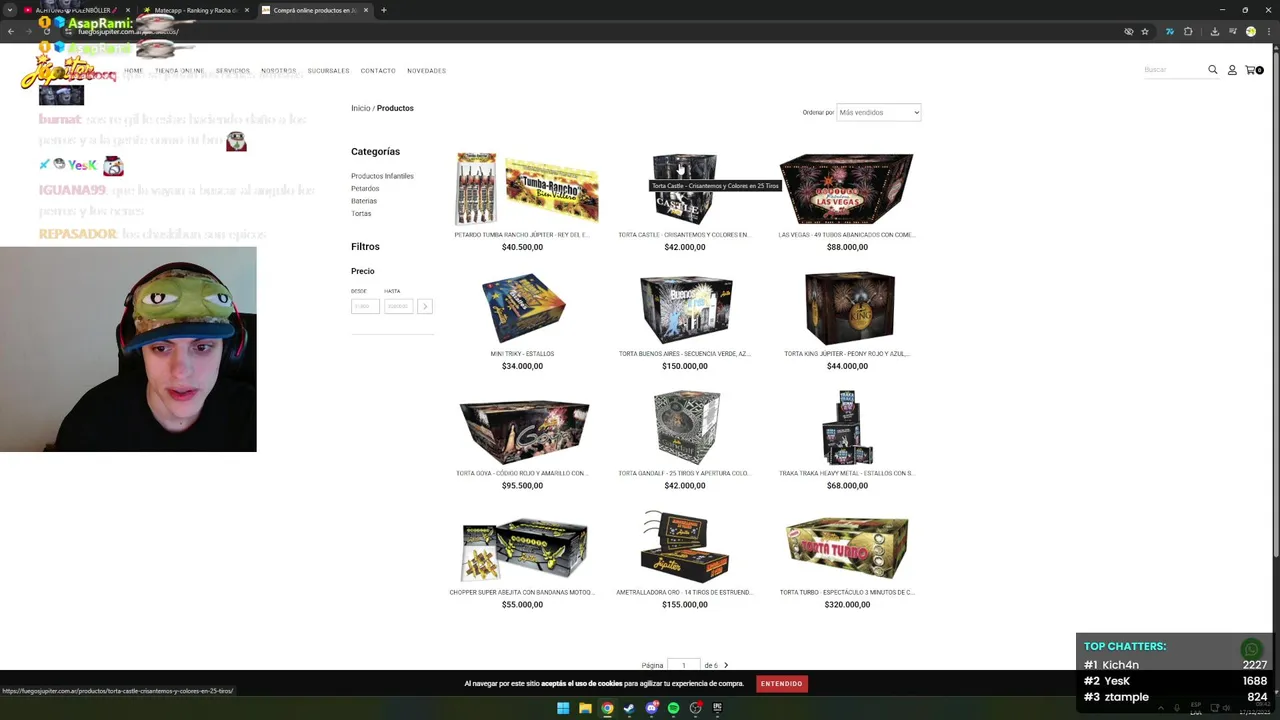Open the browser downloads icon
The height and width of the screenshot is (720, 1280).
pos(1214,31)
